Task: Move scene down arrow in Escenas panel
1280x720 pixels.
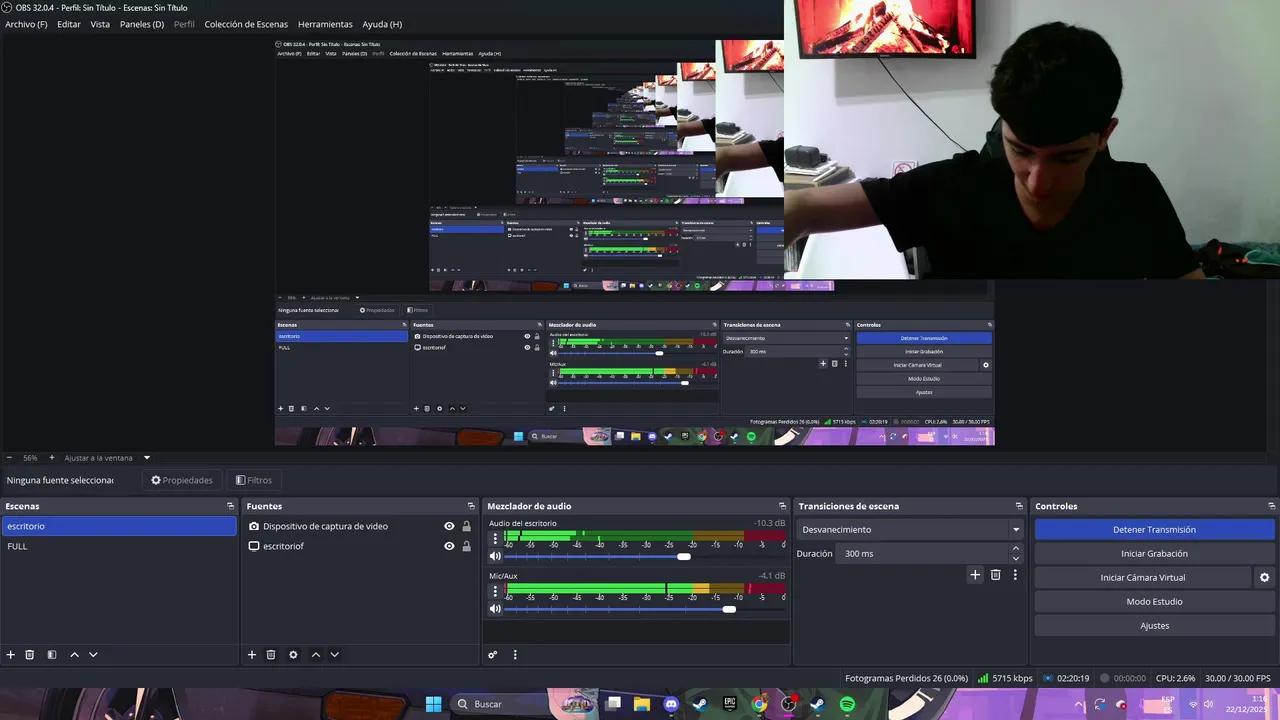Action: point(93,655)
